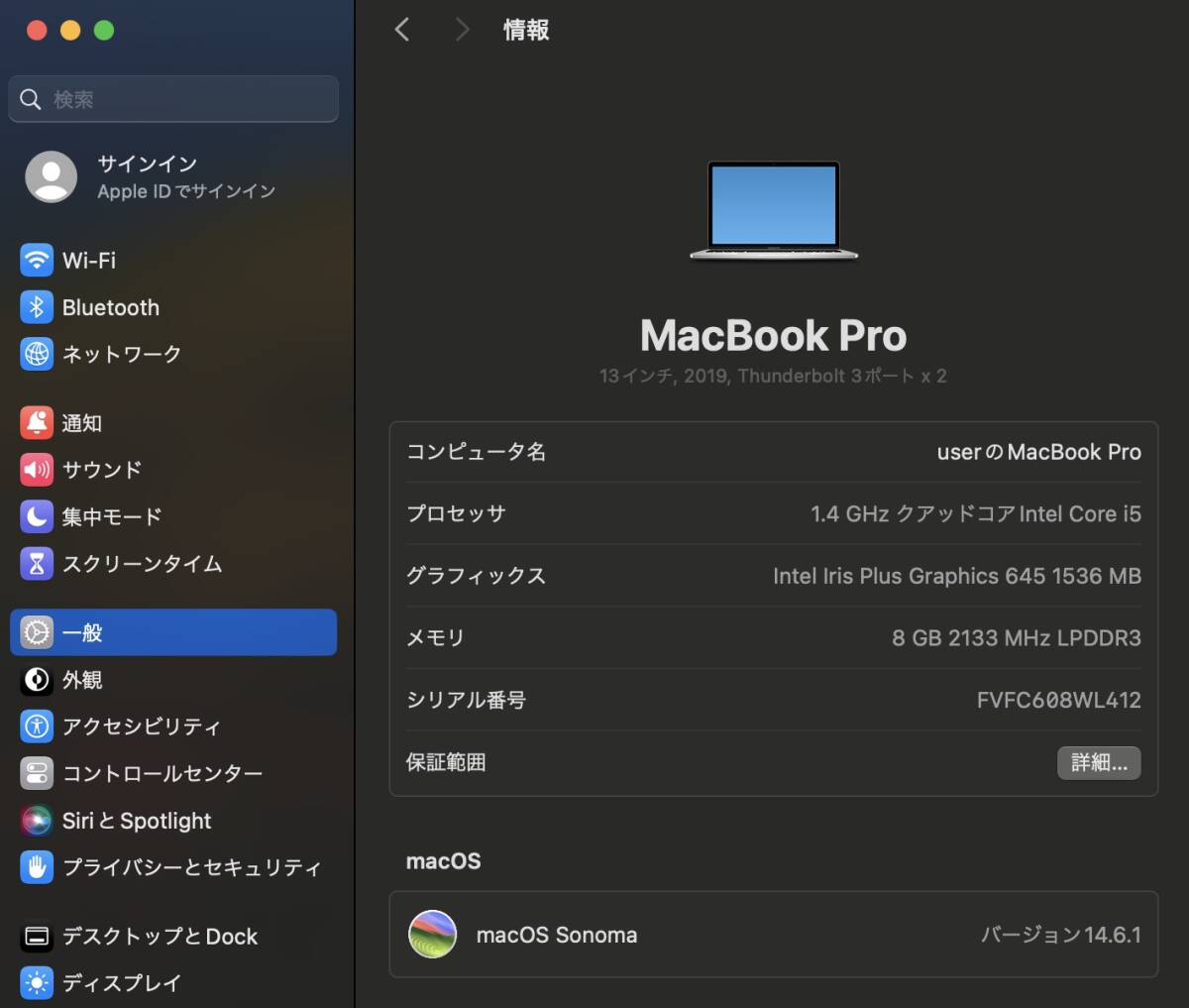Click the コンピュータ名 row label

[476, 452]
